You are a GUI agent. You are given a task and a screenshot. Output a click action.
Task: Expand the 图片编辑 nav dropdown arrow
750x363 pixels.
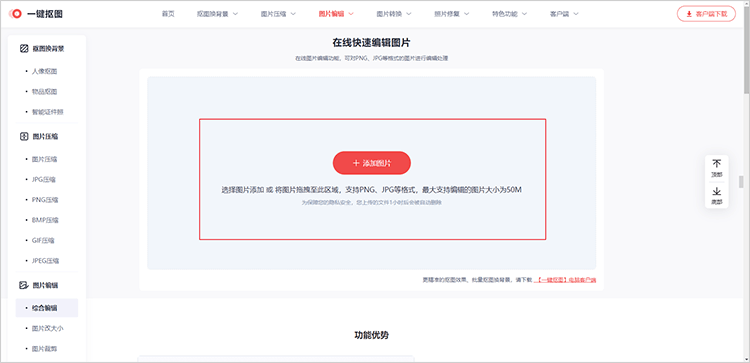351,14
